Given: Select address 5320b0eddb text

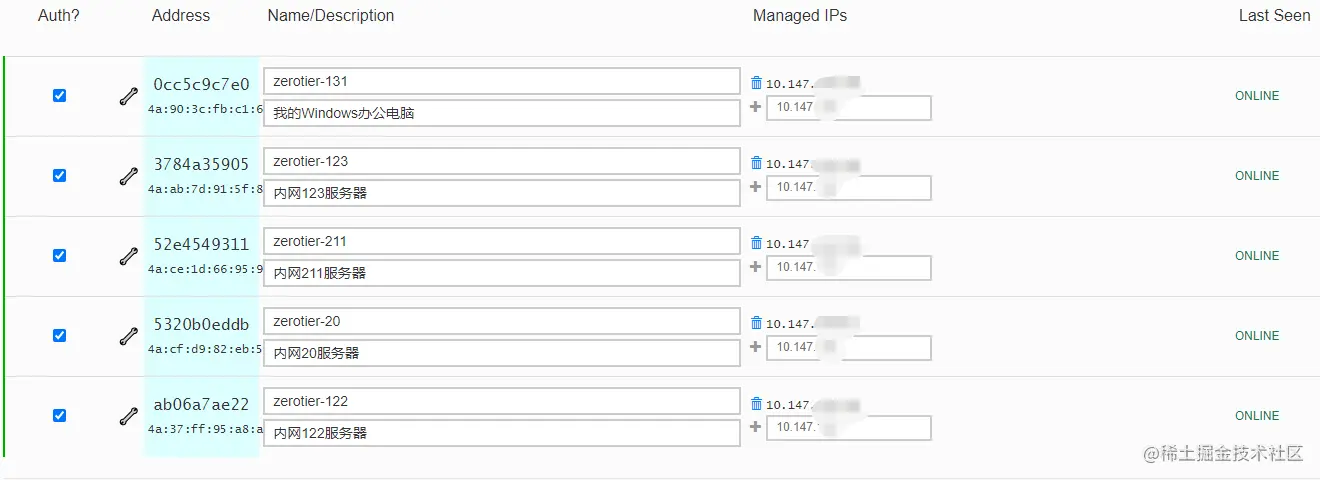Looking at the screenshot, I should [202, 324].
